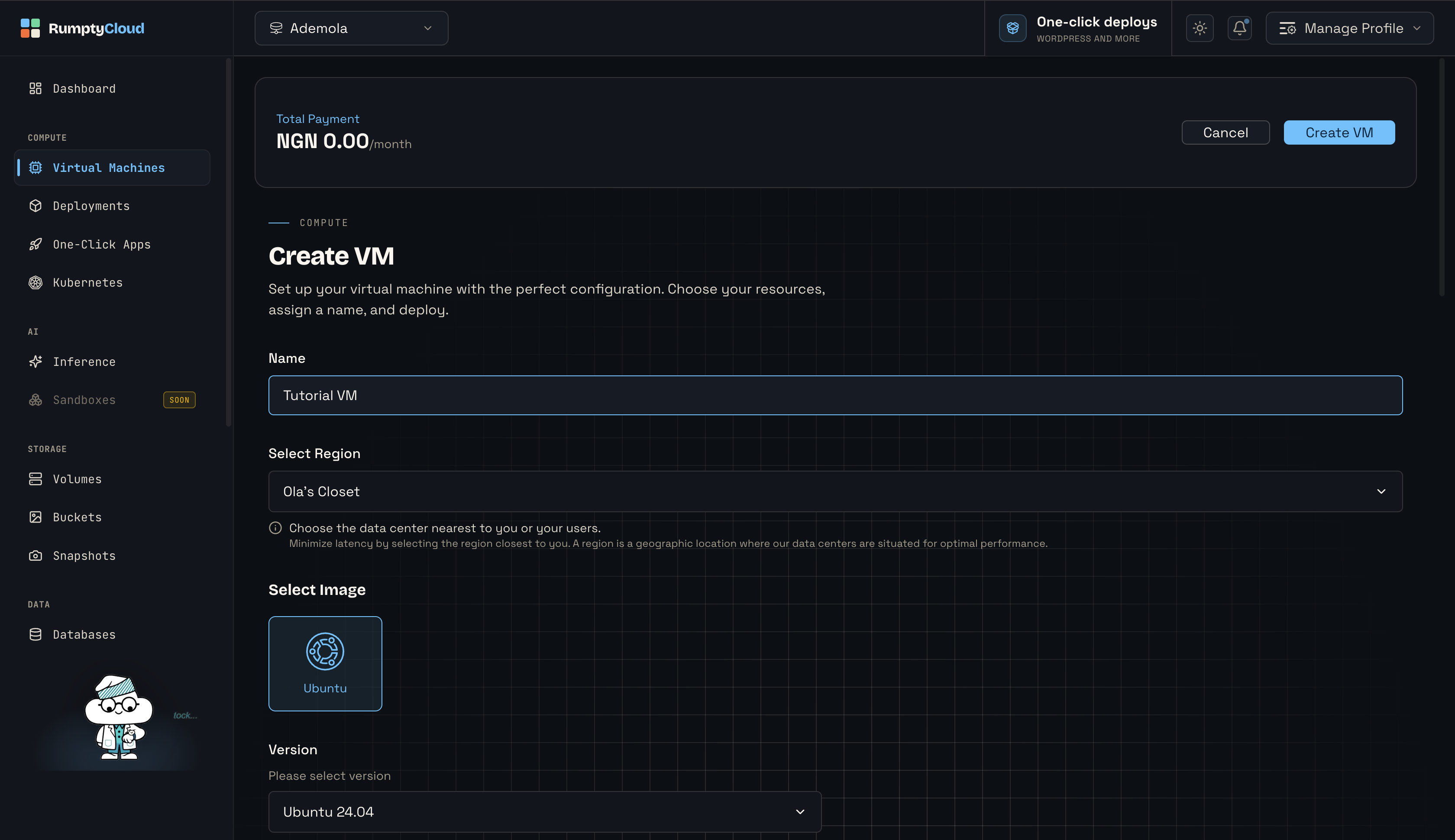Select the Ubuntu image card
The height and width of the screenshot is (840, 1455).
pyautogui.click(x=325, y=663)
